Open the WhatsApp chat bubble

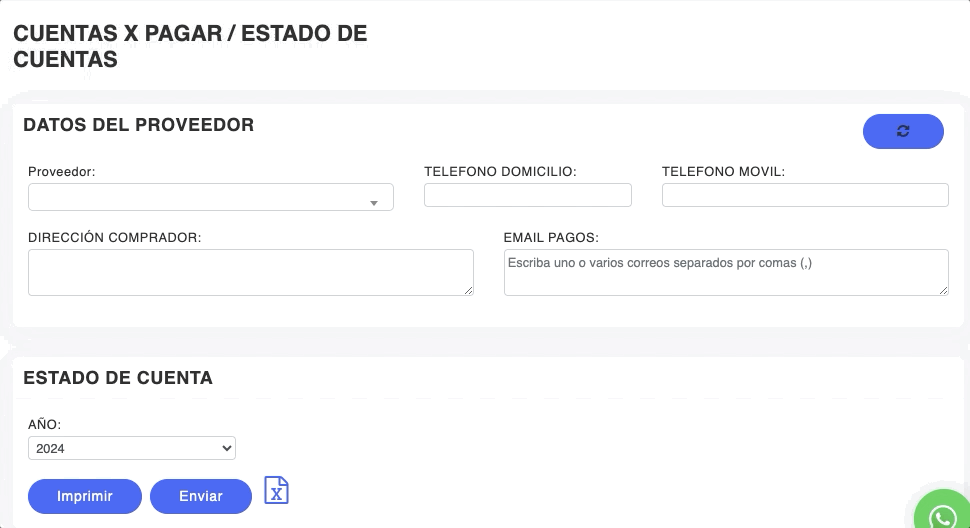pyautogui.click(x=942, y=514)
